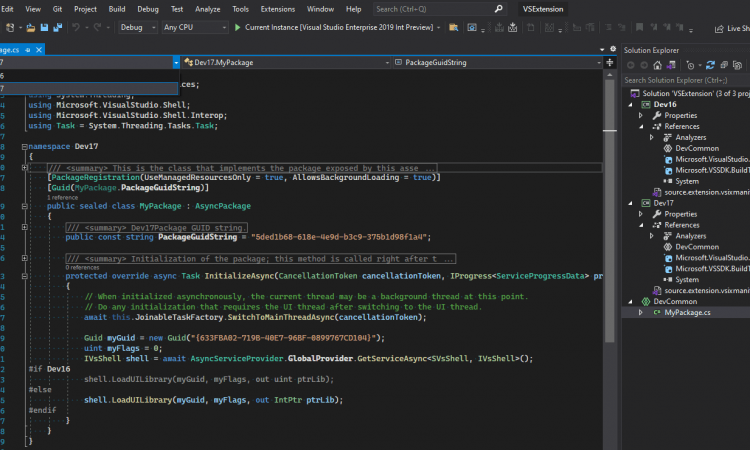The height and width of the screenshot is (450, 750).
Task: Open the project context dropdown arrow
Action: (x=176, y=63)
